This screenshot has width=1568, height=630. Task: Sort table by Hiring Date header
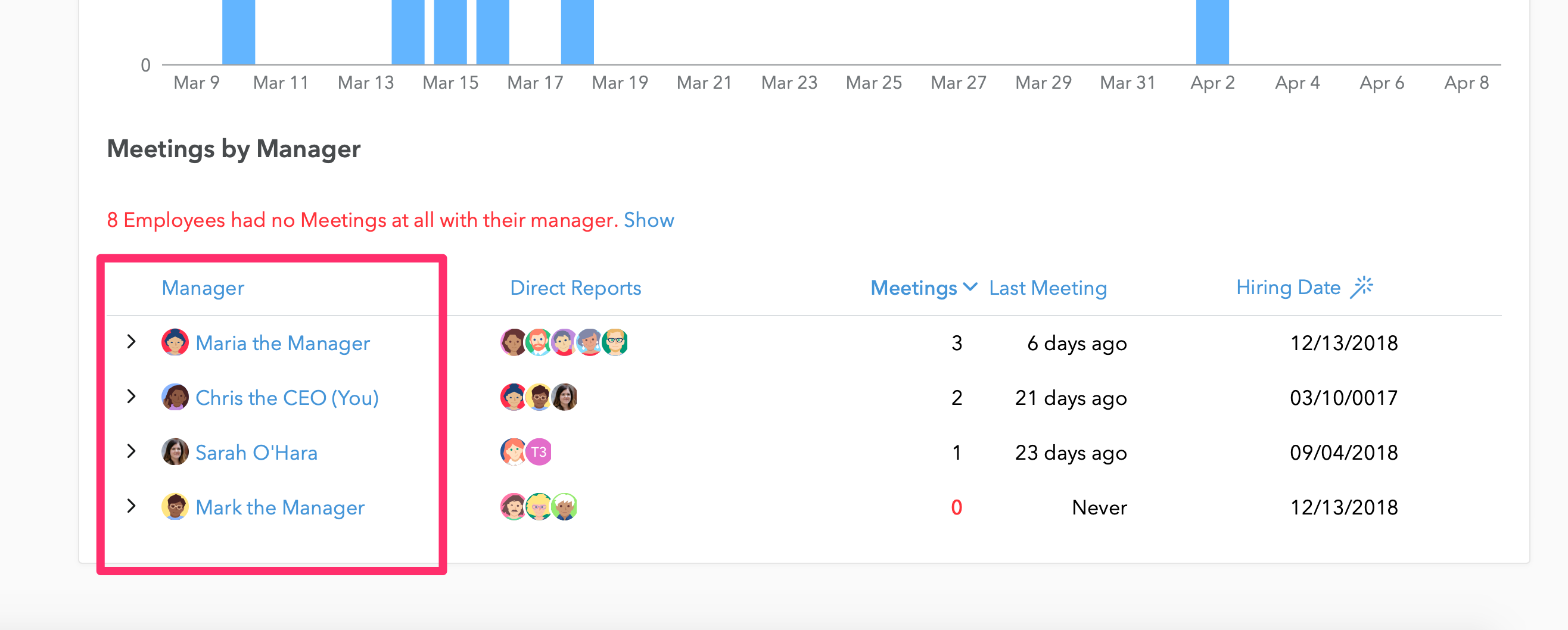[x=1288, y=287]
